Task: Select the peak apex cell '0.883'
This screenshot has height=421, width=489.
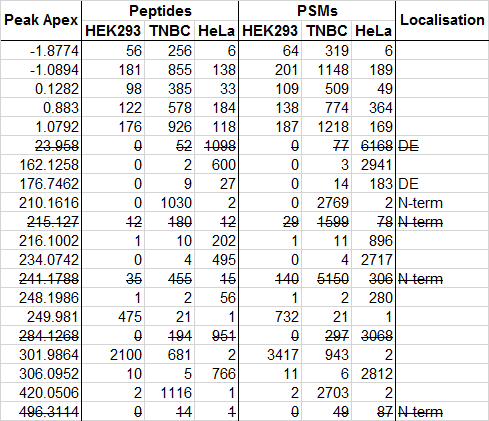Action: tap(41, 108)
